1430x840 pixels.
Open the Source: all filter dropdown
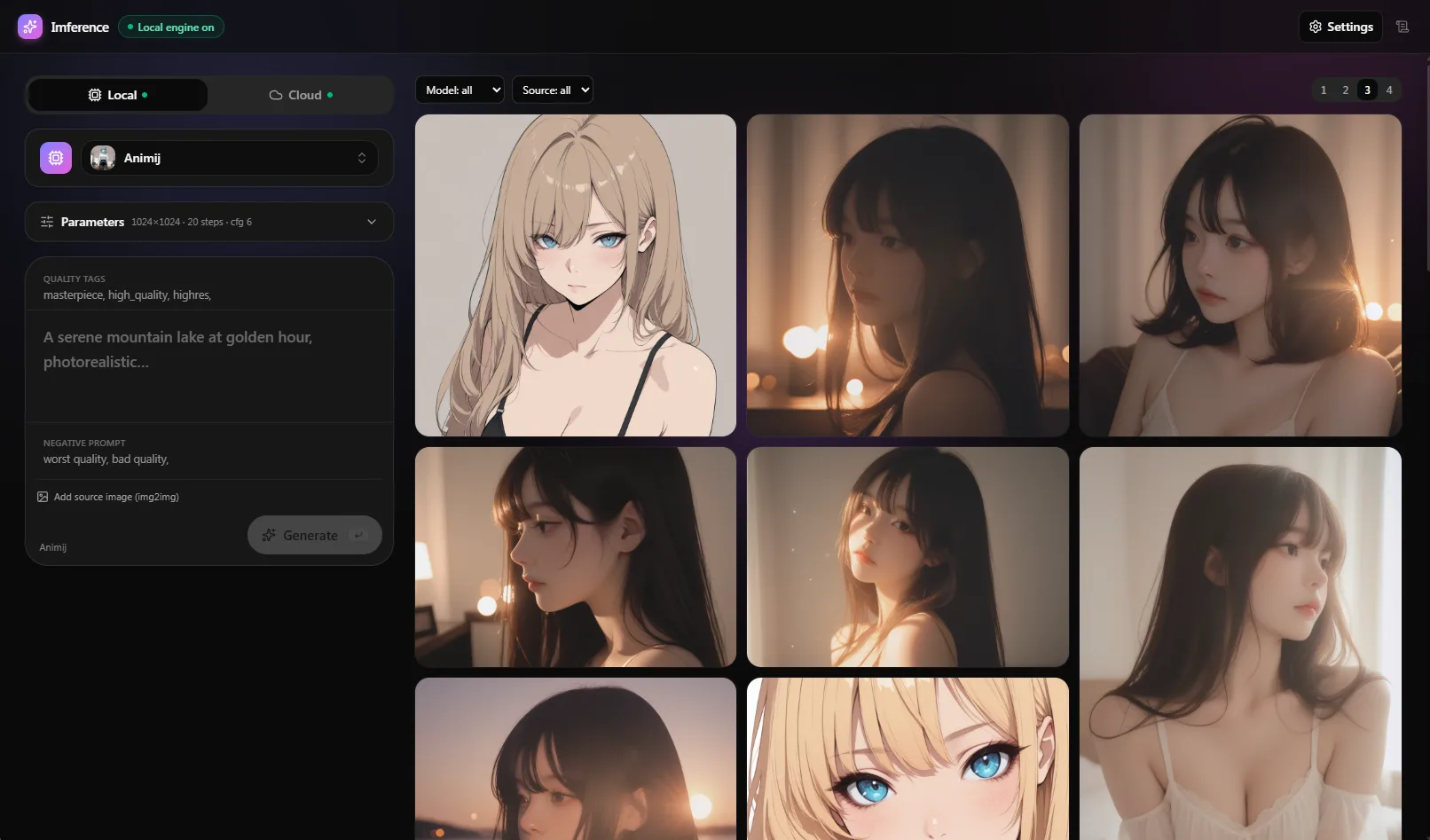pyautogui.click(x=552, y=90)
